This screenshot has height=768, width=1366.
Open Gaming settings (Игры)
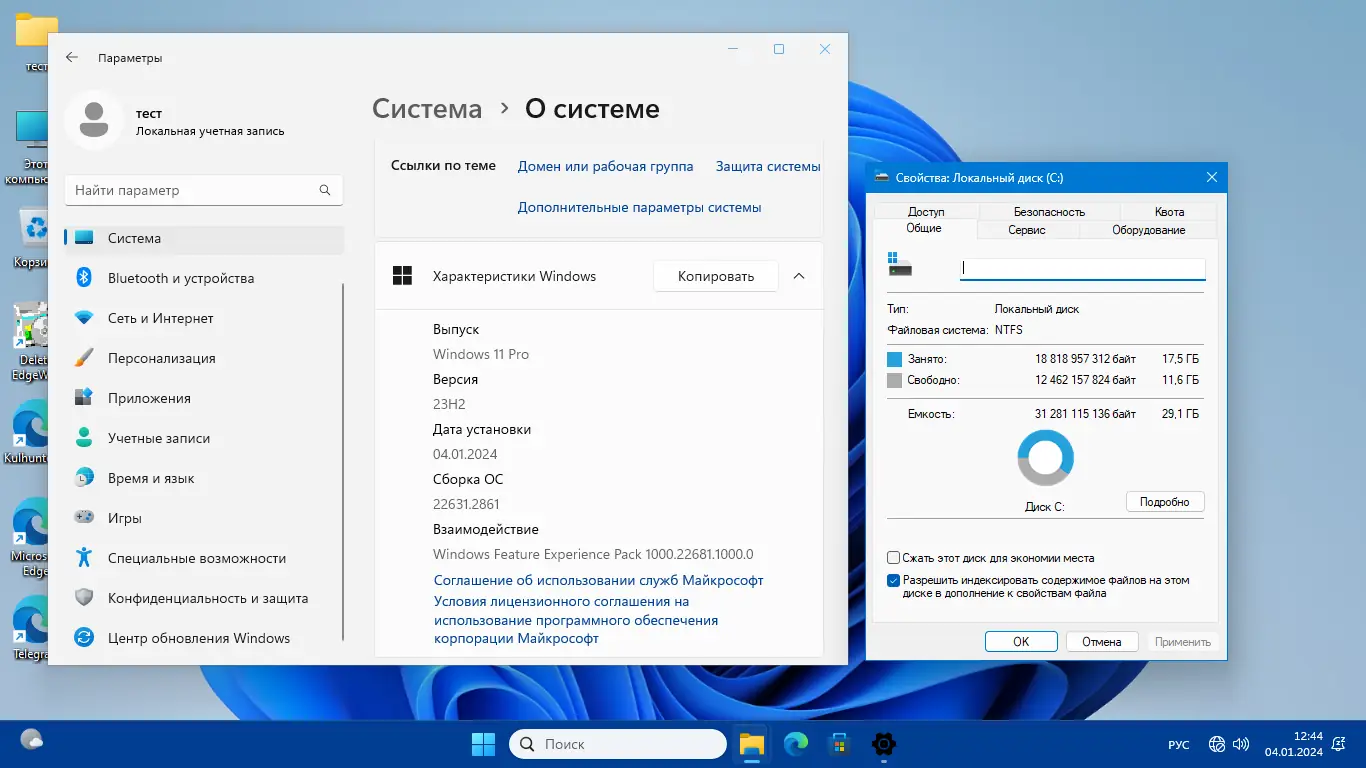click(x=204, y=518)
